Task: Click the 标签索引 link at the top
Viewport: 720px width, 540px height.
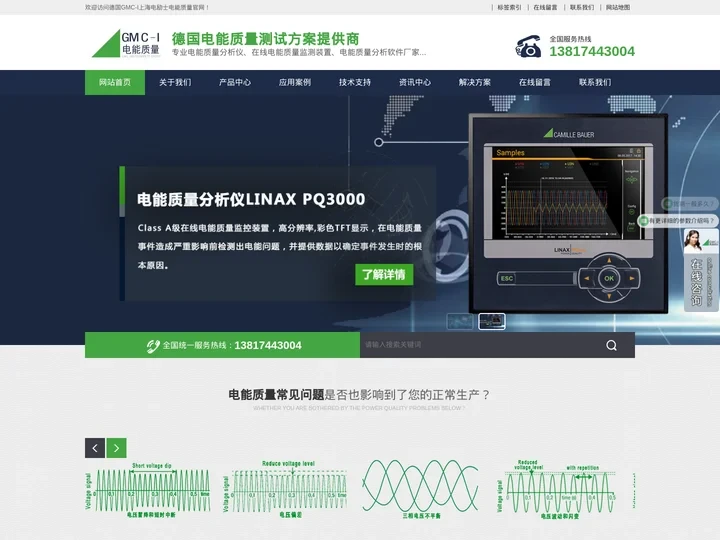Action: click(x=509, y=7)
